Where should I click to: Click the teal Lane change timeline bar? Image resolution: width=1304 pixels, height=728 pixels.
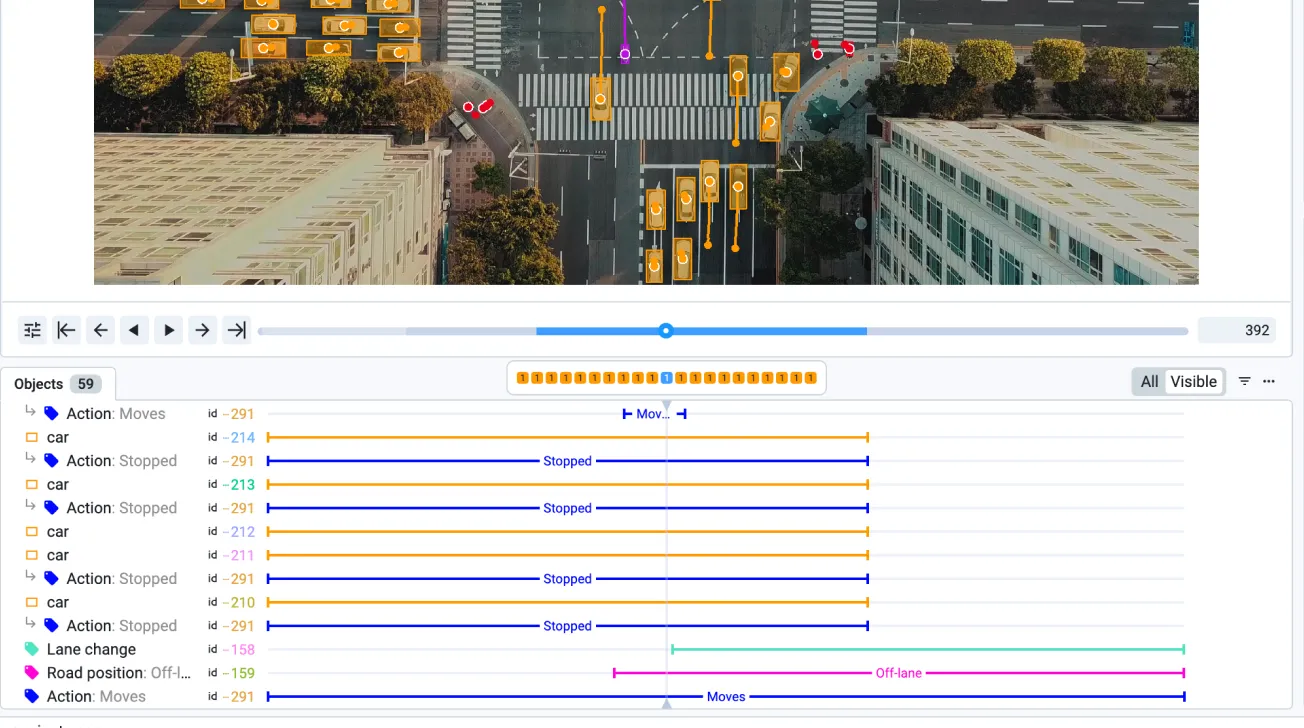tap(928, 649)
